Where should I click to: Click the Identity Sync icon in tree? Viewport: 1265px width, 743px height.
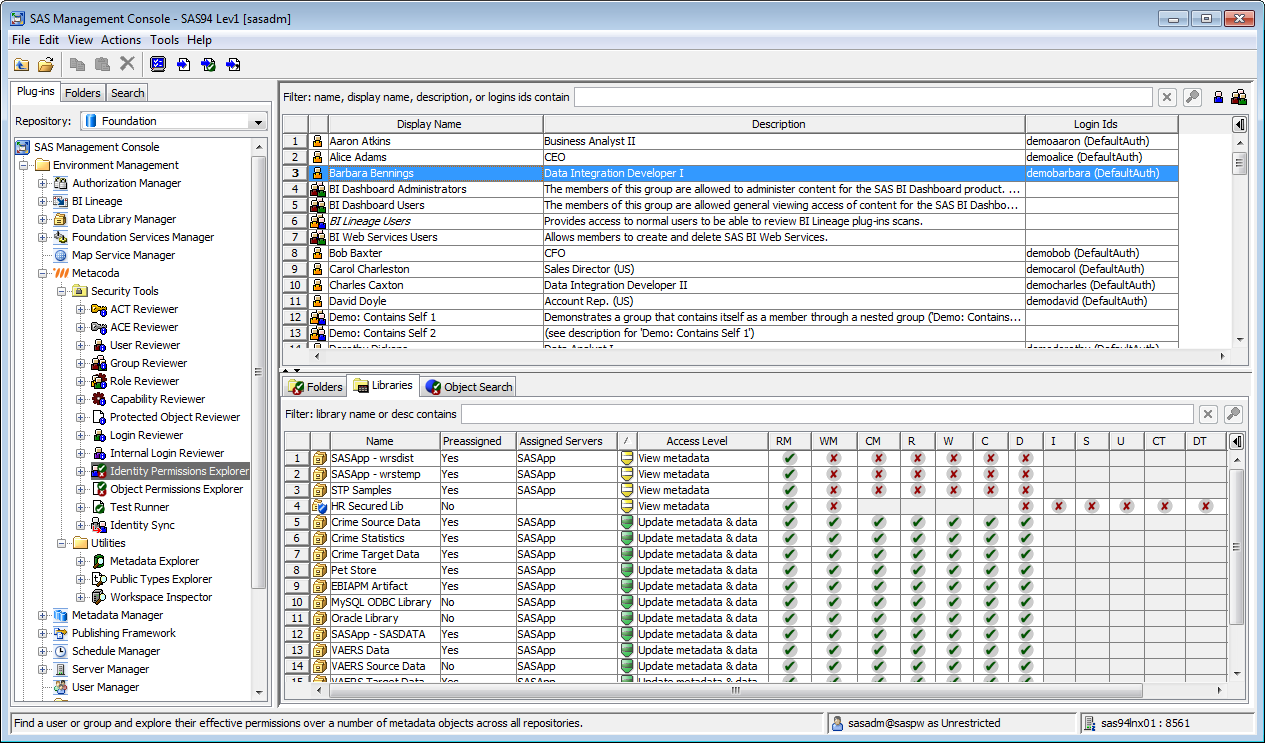click(99, 525)
